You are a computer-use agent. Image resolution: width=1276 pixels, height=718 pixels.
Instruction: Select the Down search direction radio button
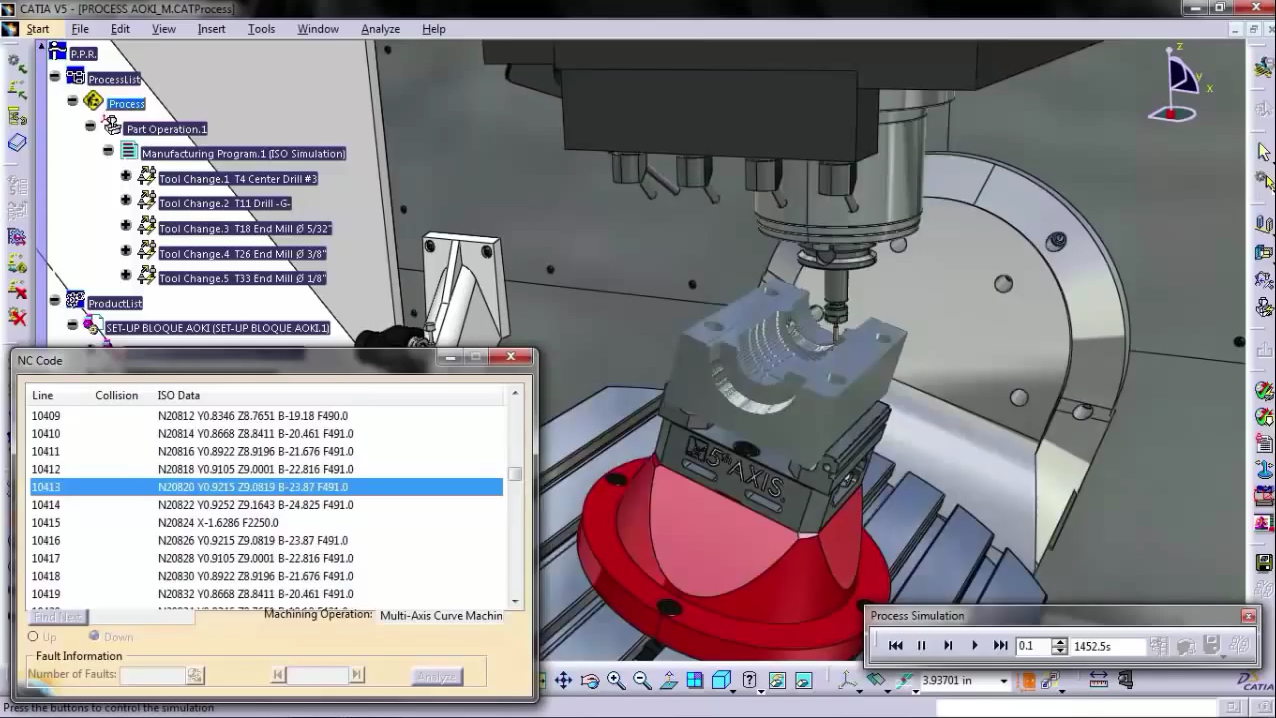94,636
